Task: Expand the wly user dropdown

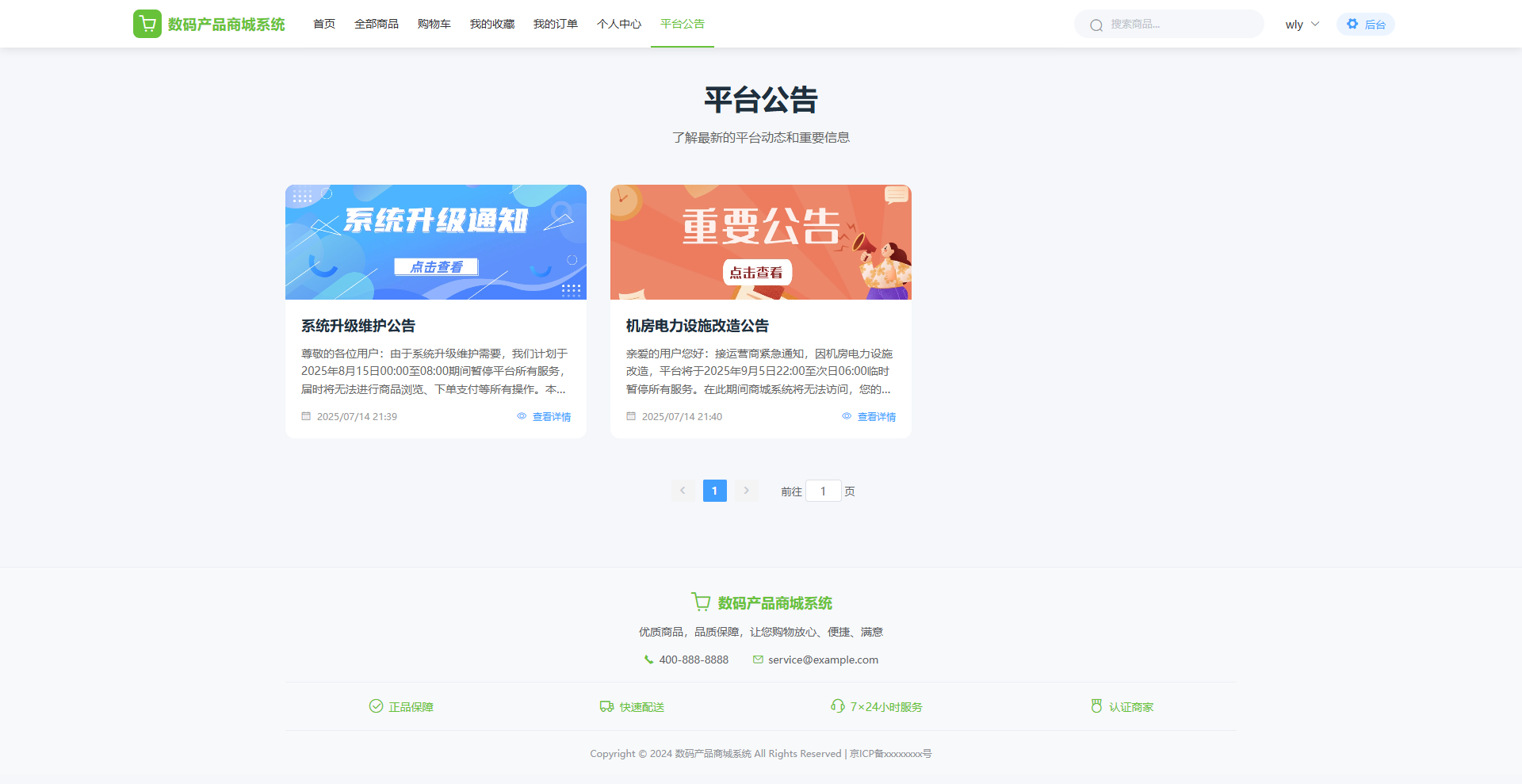Action: tap(1302, 25)
